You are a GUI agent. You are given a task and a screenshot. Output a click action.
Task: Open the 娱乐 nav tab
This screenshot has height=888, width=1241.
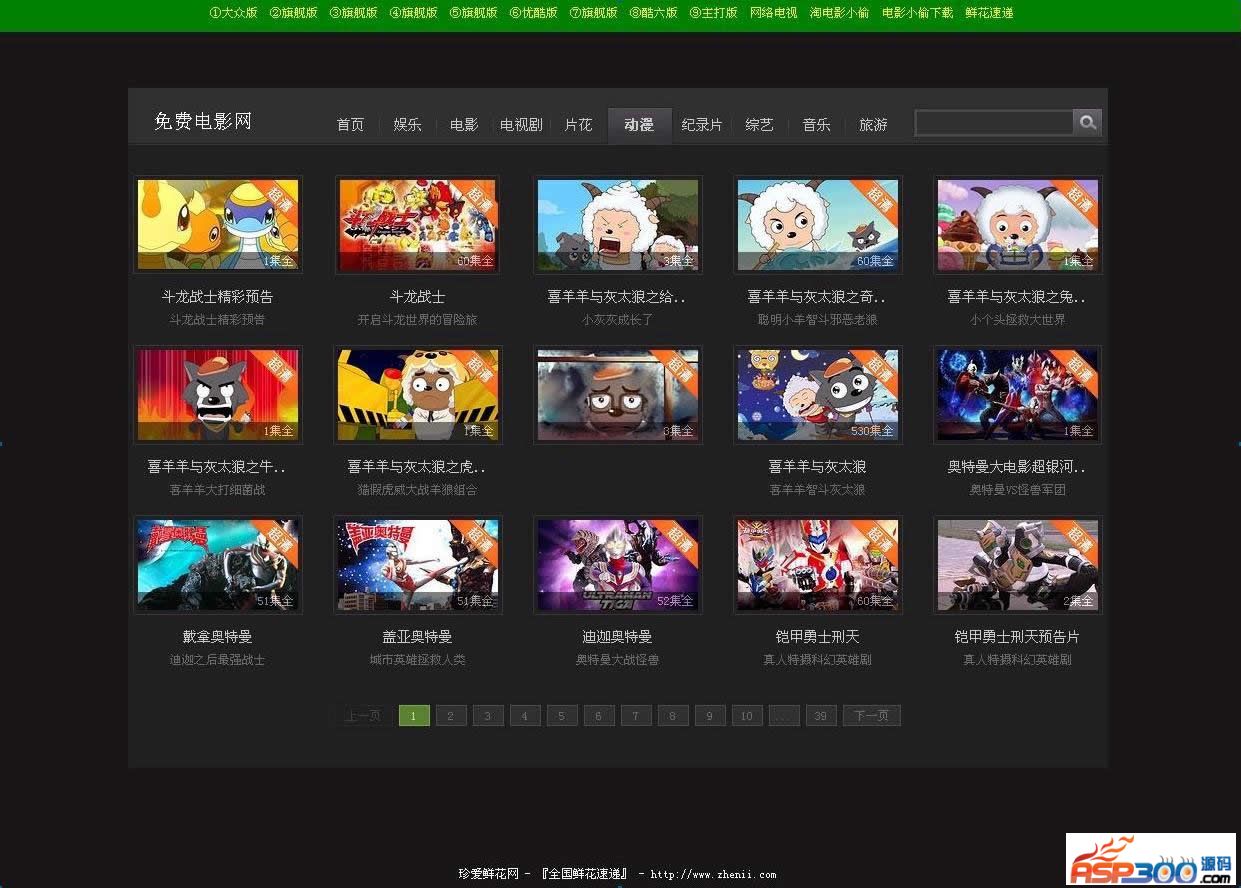[x=407, y=125]
